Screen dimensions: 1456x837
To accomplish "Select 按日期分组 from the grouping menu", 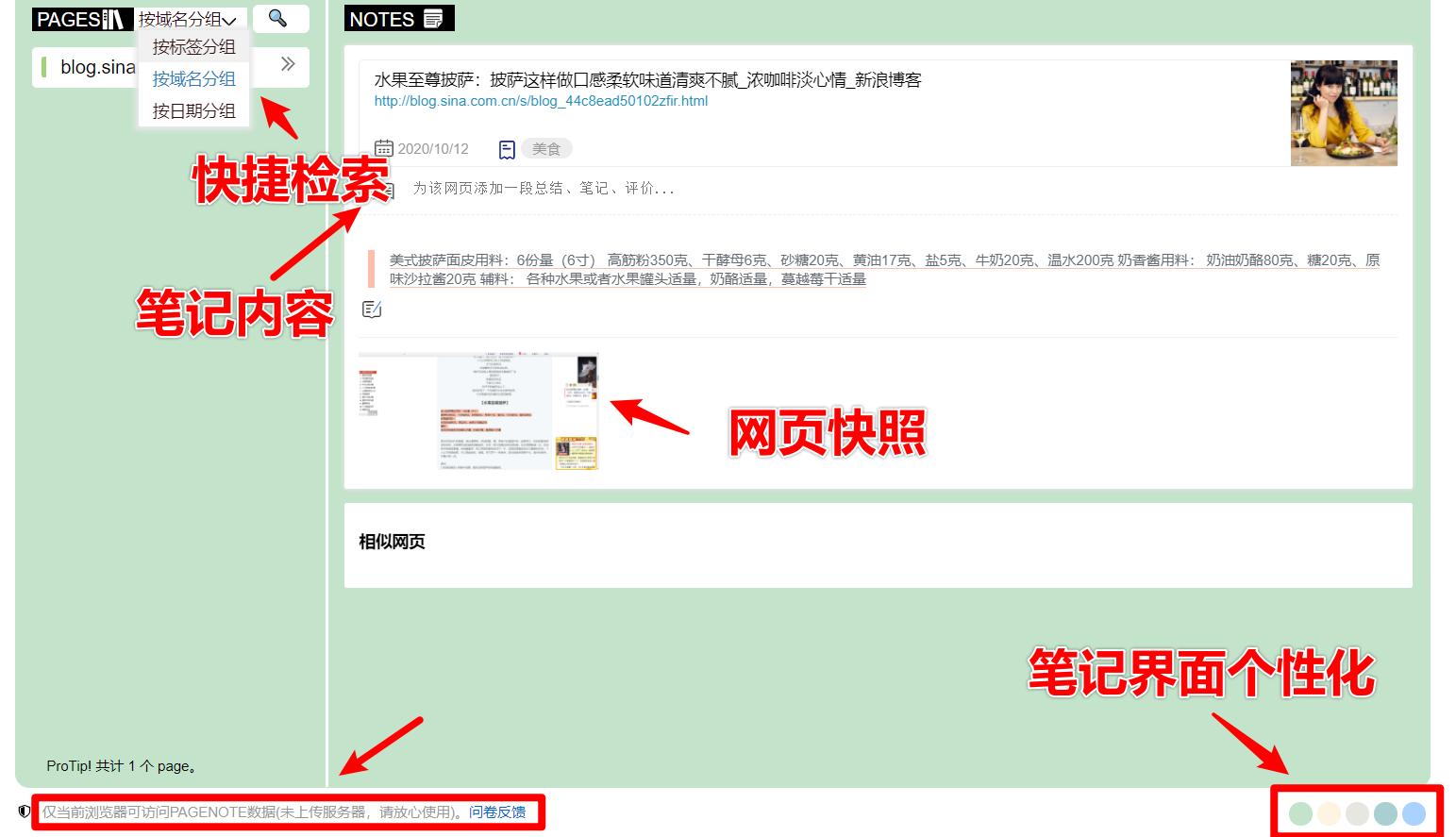I will pos(193,109).
